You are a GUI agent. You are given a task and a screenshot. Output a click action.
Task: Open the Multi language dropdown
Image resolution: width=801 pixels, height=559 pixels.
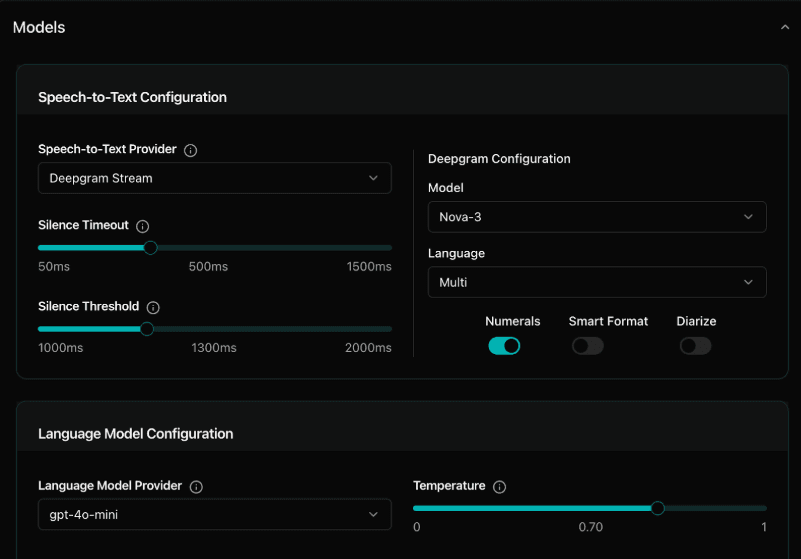click(x=596, y=283)
